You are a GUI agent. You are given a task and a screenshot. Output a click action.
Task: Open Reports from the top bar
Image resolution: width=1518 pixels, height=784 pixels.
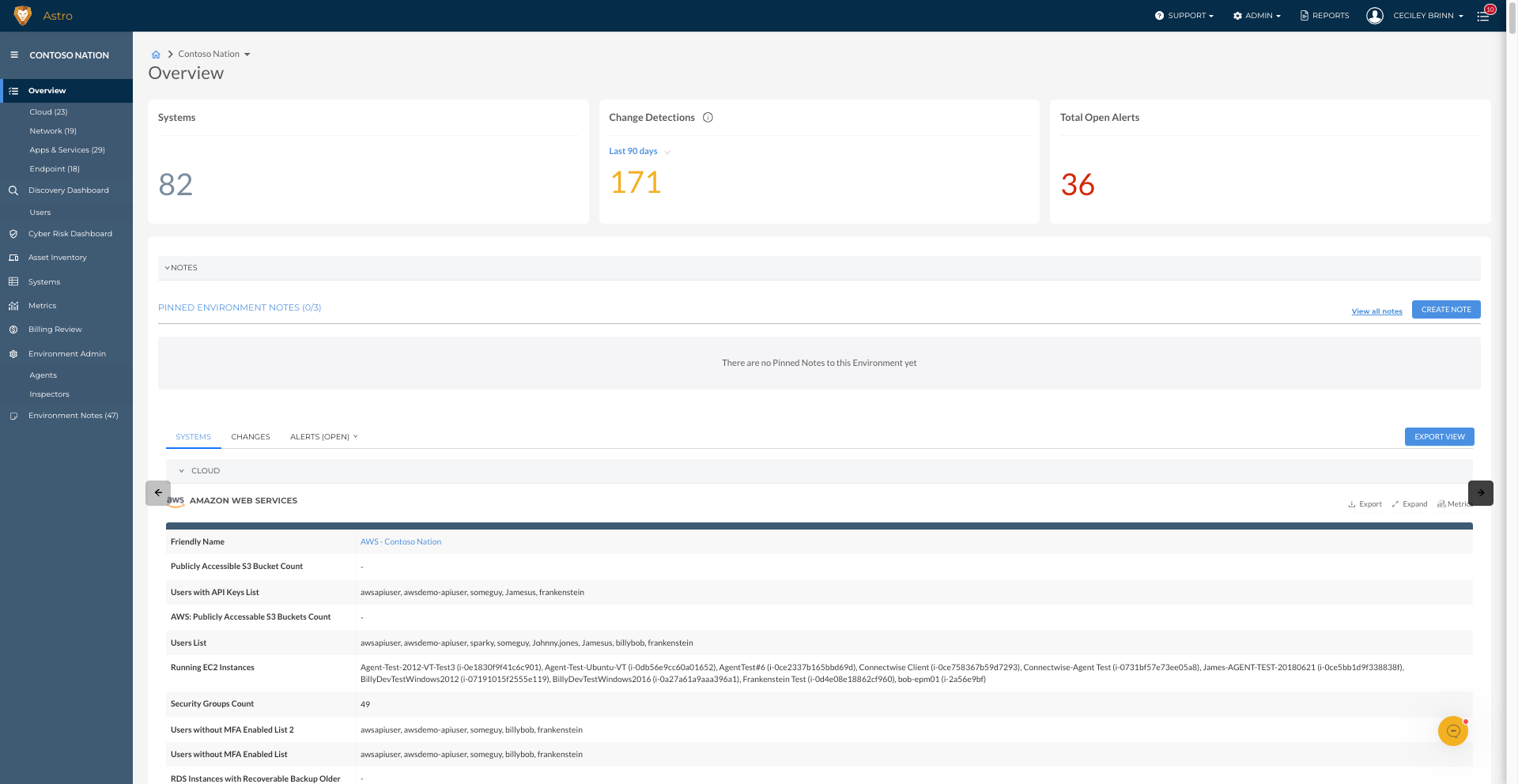(x=1325, y=16)
